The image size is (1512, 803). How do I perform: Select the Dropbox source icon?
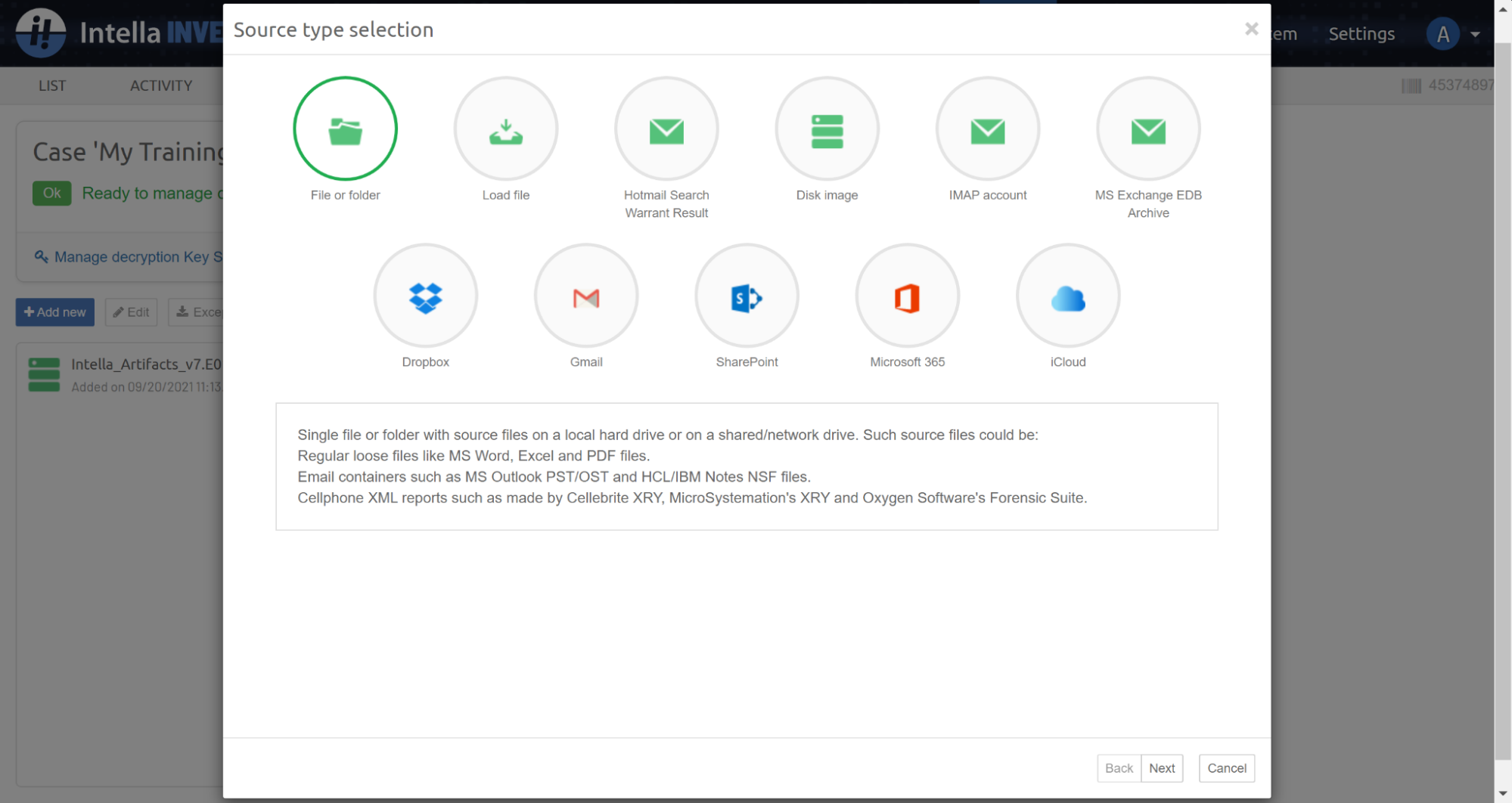pos(425,296)
